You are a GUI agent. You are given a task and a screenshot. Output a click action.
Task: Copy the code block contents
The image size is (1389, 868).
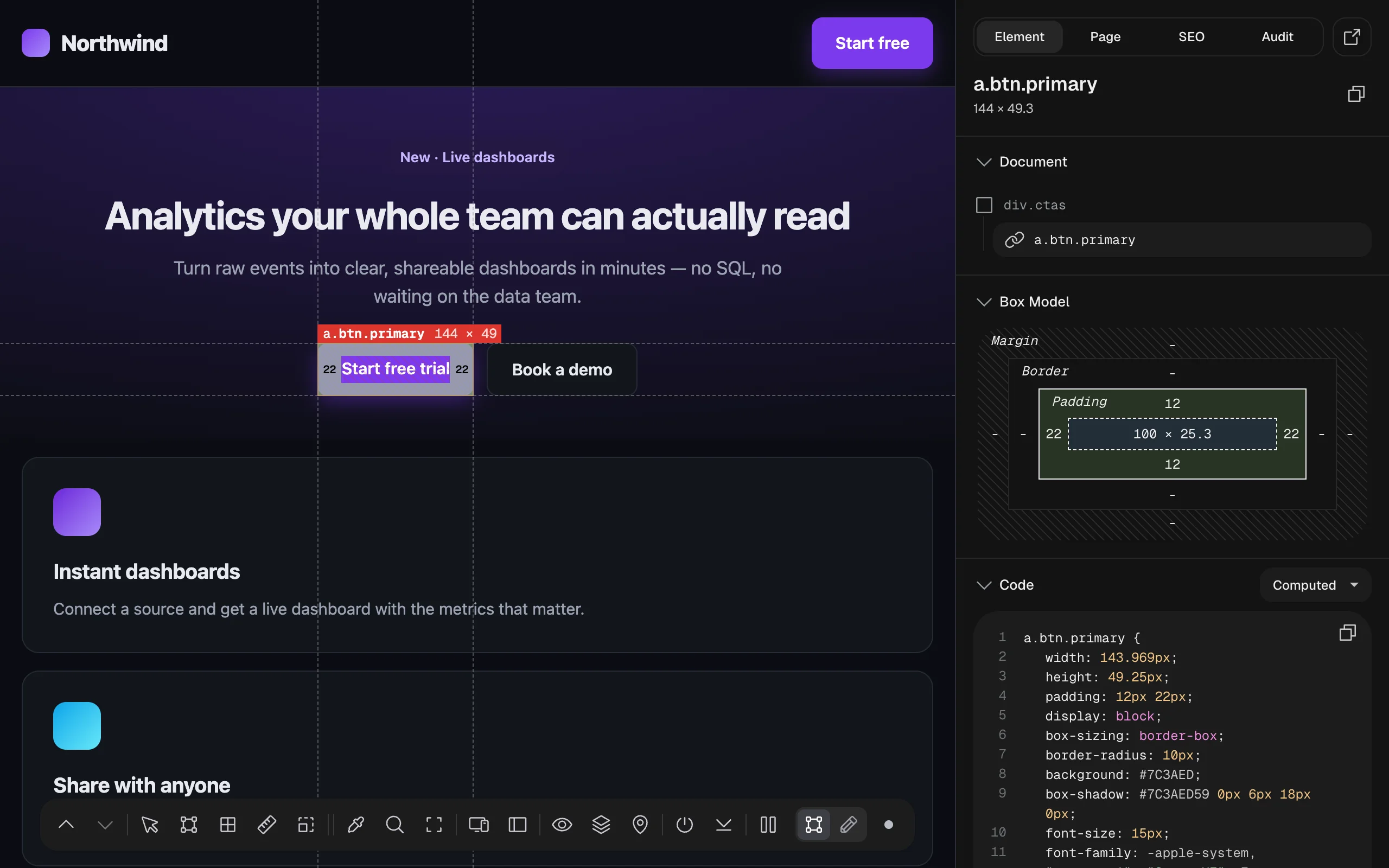pos(1347,633)
